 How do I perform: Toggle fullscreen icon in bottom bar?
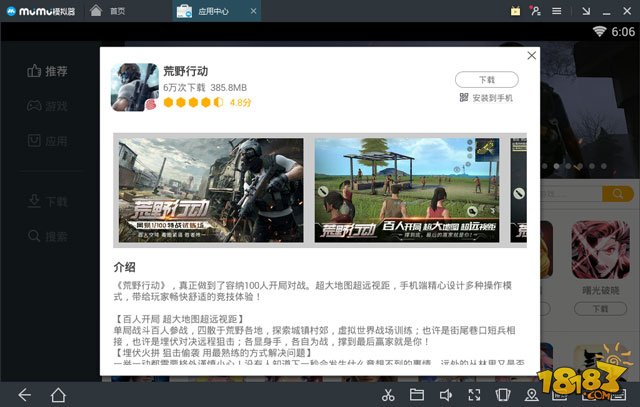click(474, 395)
